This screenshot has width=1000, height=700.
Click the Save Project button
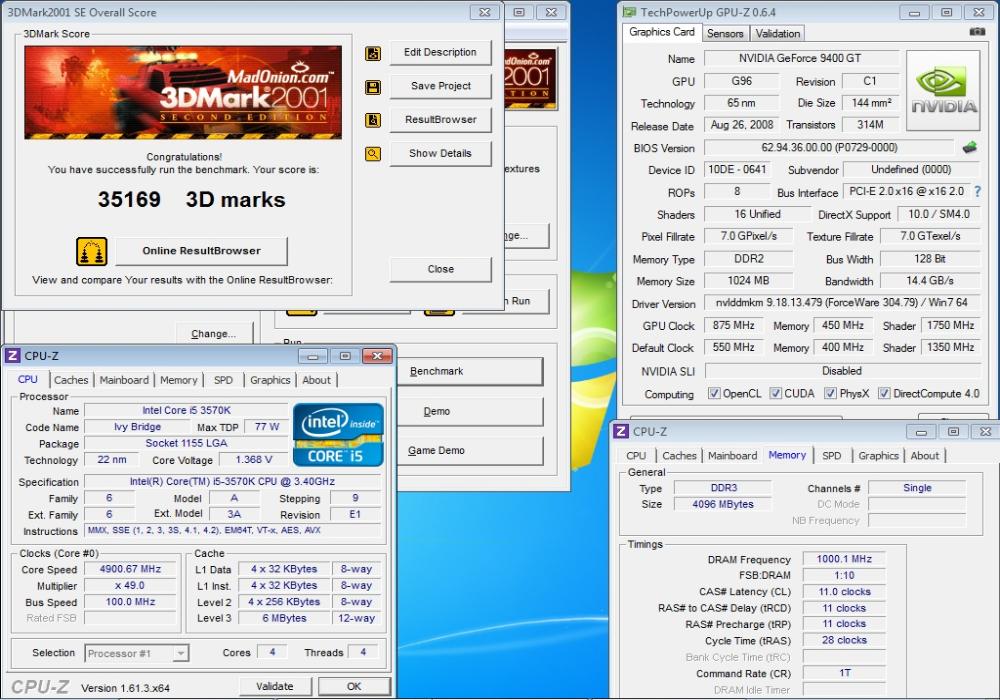440,86
